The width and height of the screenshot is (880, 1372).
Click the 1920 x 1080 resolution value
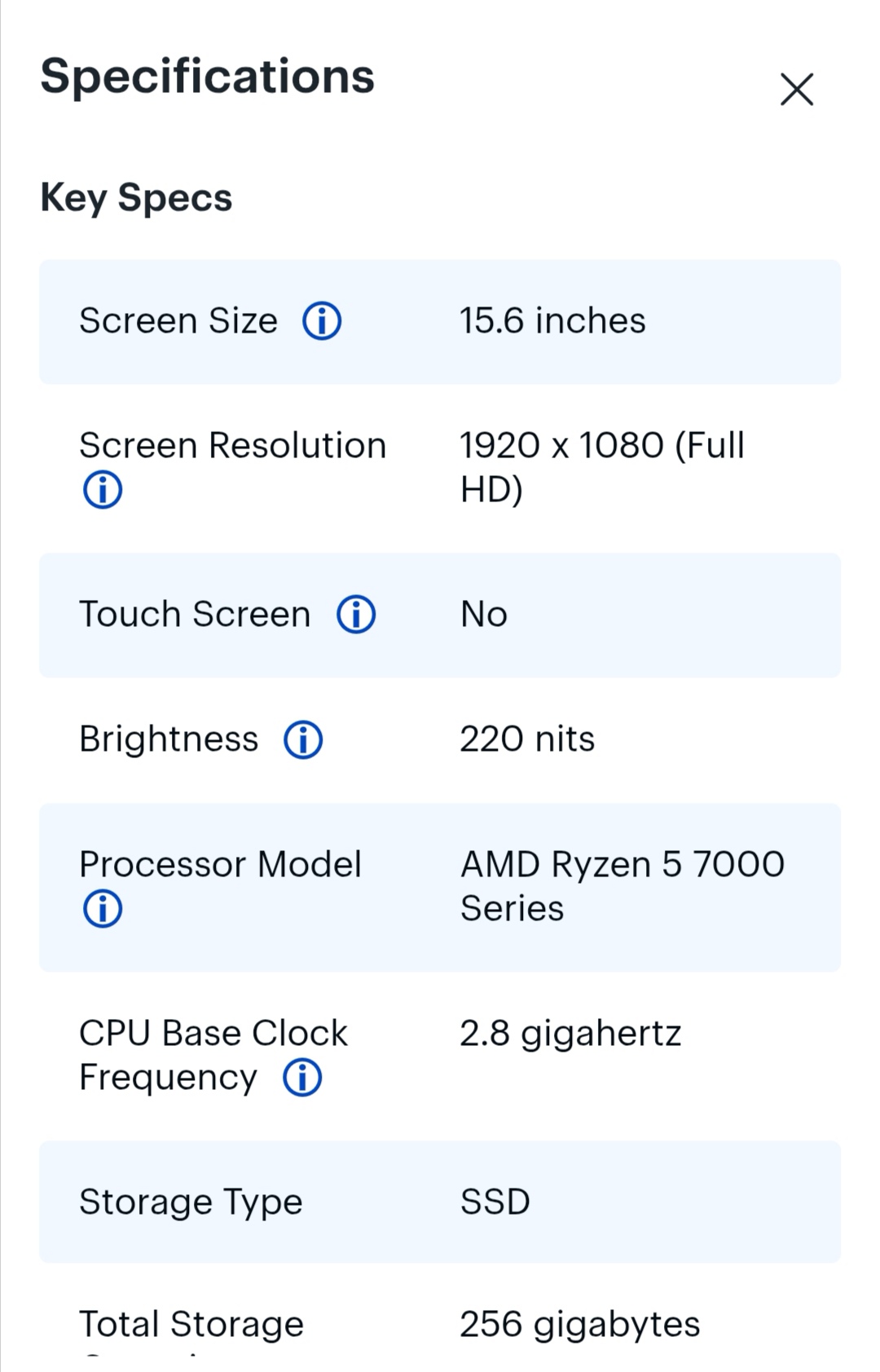(602, 467)
